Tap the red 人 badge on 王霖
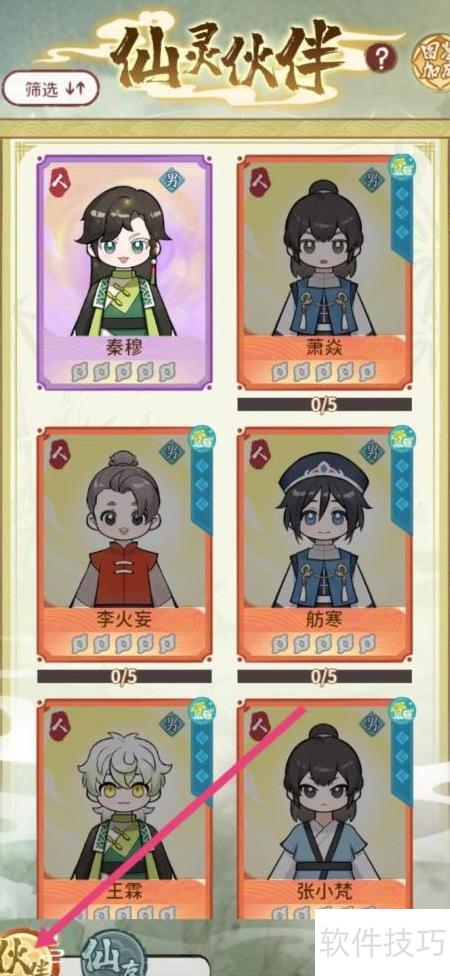 point(59,725)
